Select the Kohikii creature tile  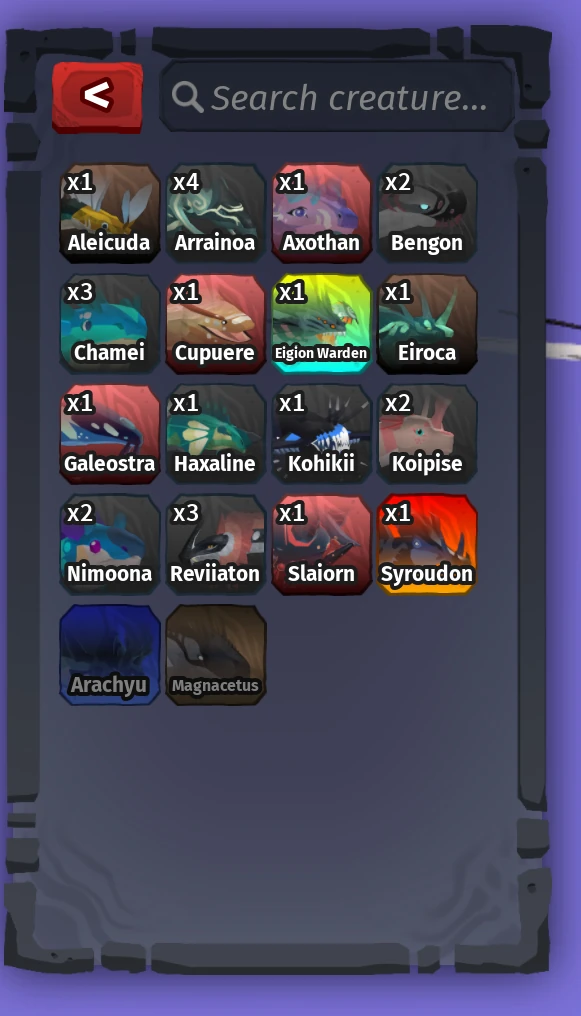point(321,434)
